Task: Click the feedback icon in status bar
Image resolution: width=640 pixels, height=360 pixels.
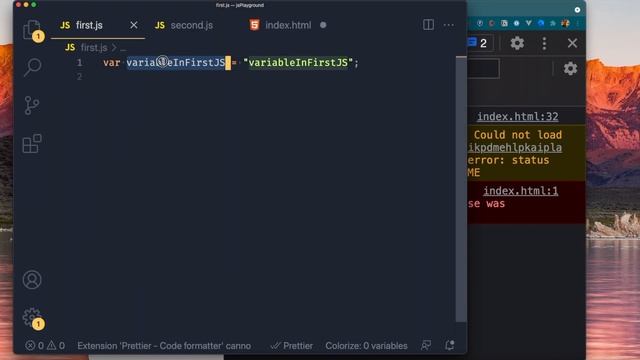Action: (x=426, y=345)
